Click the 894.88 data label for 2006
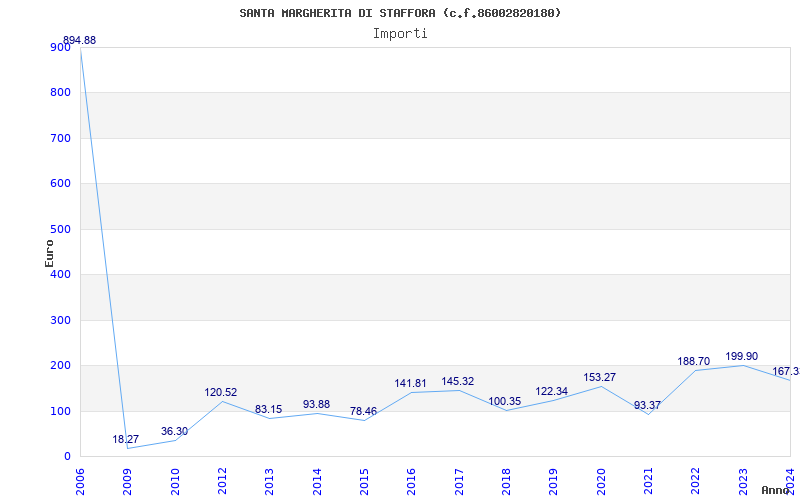Image resolution: width=800 pixels, height=500 pixels. coord(79,40)
